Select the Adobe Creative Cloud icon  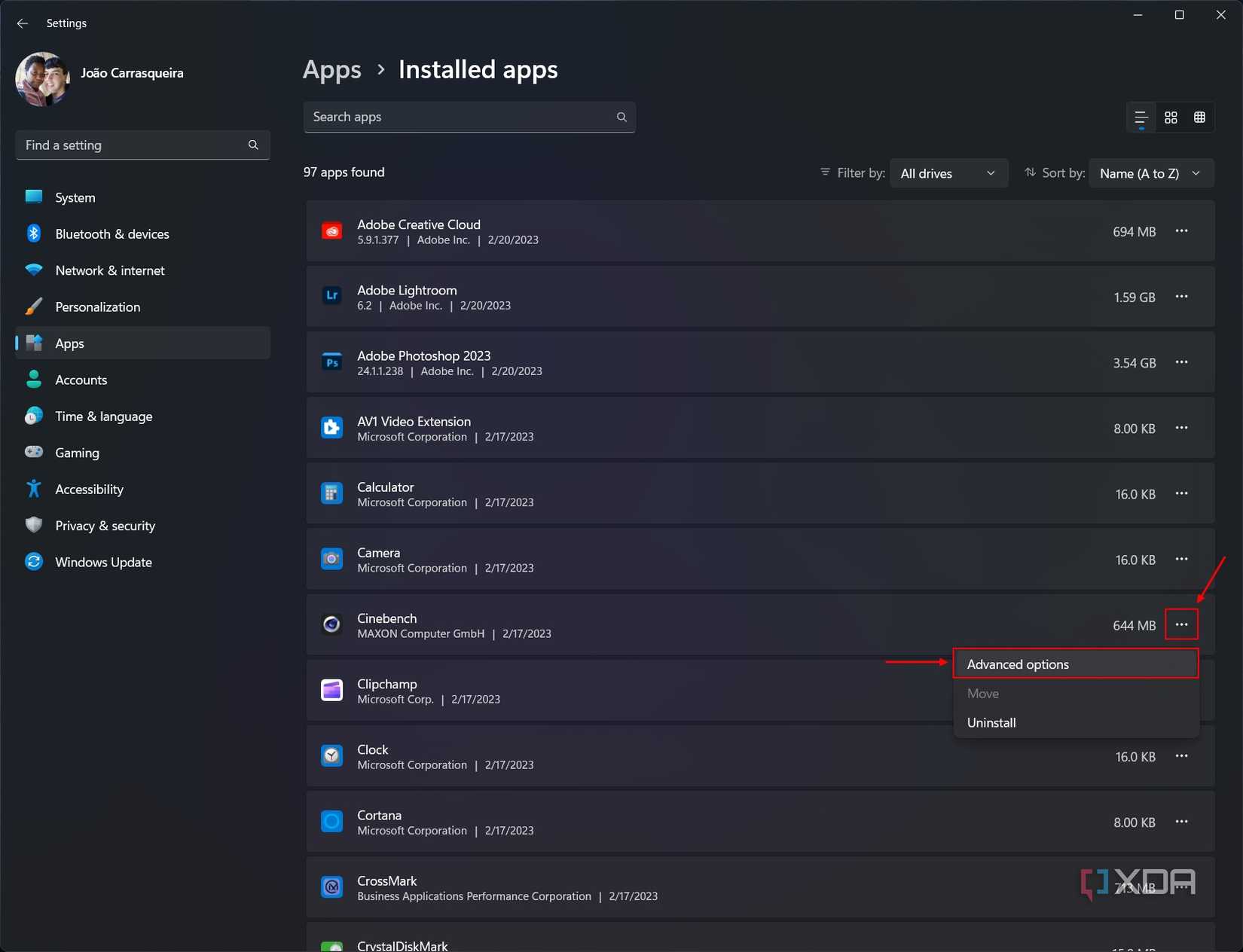coord(331,231)
